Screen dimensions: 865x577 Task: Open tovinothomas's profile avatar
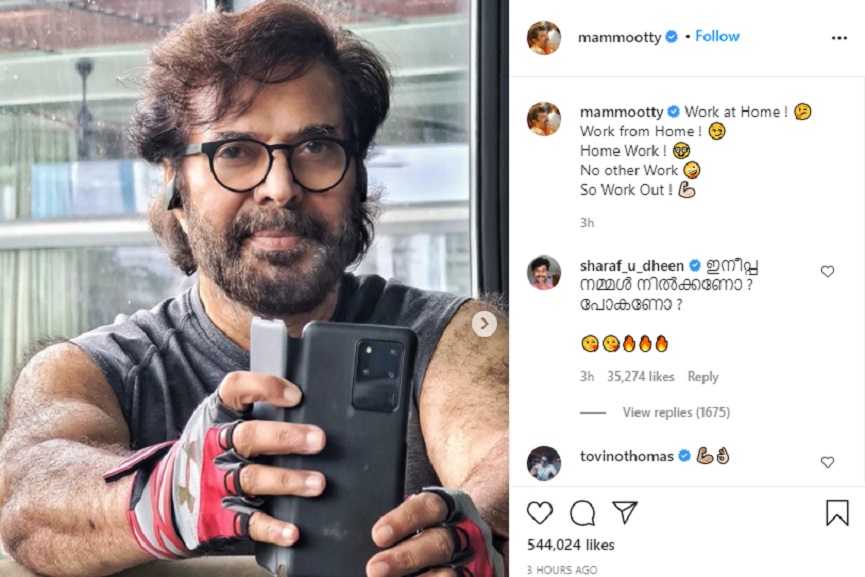tap(544, 463)
